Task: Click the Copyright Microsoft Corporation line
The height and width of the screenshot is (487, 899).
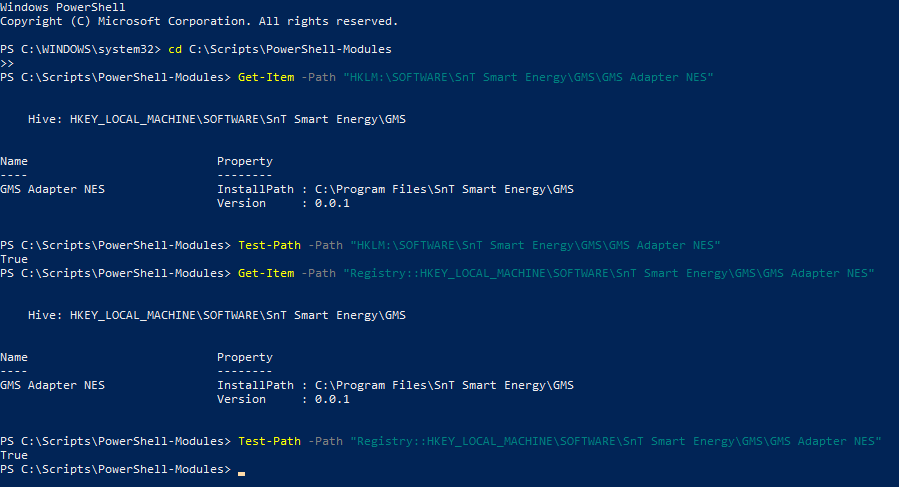Action: click(x=199, y=21)
